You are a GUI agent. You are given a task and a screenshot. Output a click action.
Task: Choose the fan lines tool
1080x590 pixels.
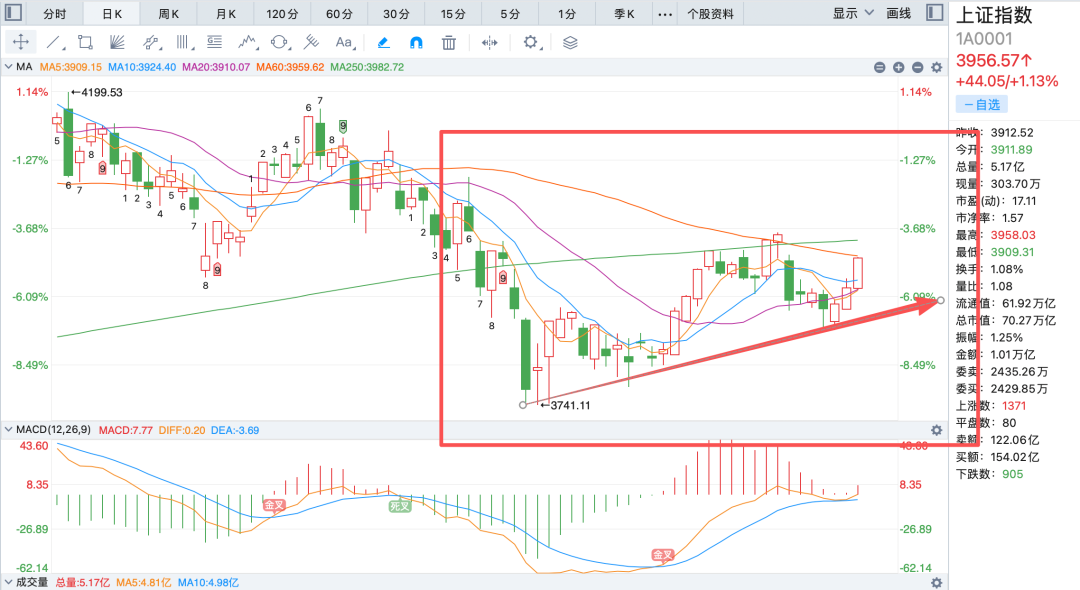coord(117,43)
